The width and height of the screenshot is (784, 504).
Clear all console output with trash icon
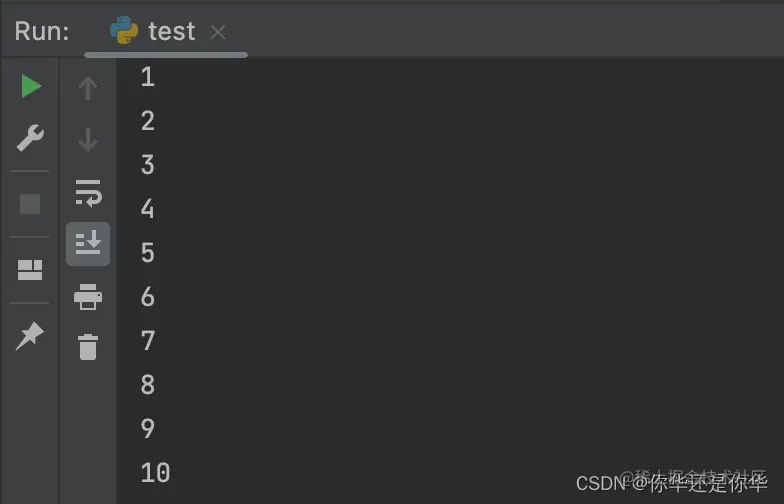click(88, 347)
